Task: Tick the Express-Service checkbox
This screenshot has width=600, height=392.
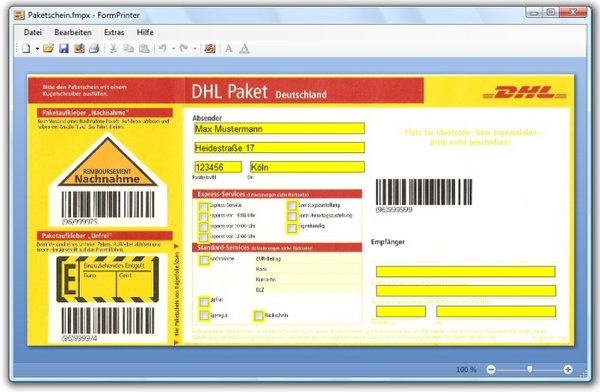Action: (204, 207)
